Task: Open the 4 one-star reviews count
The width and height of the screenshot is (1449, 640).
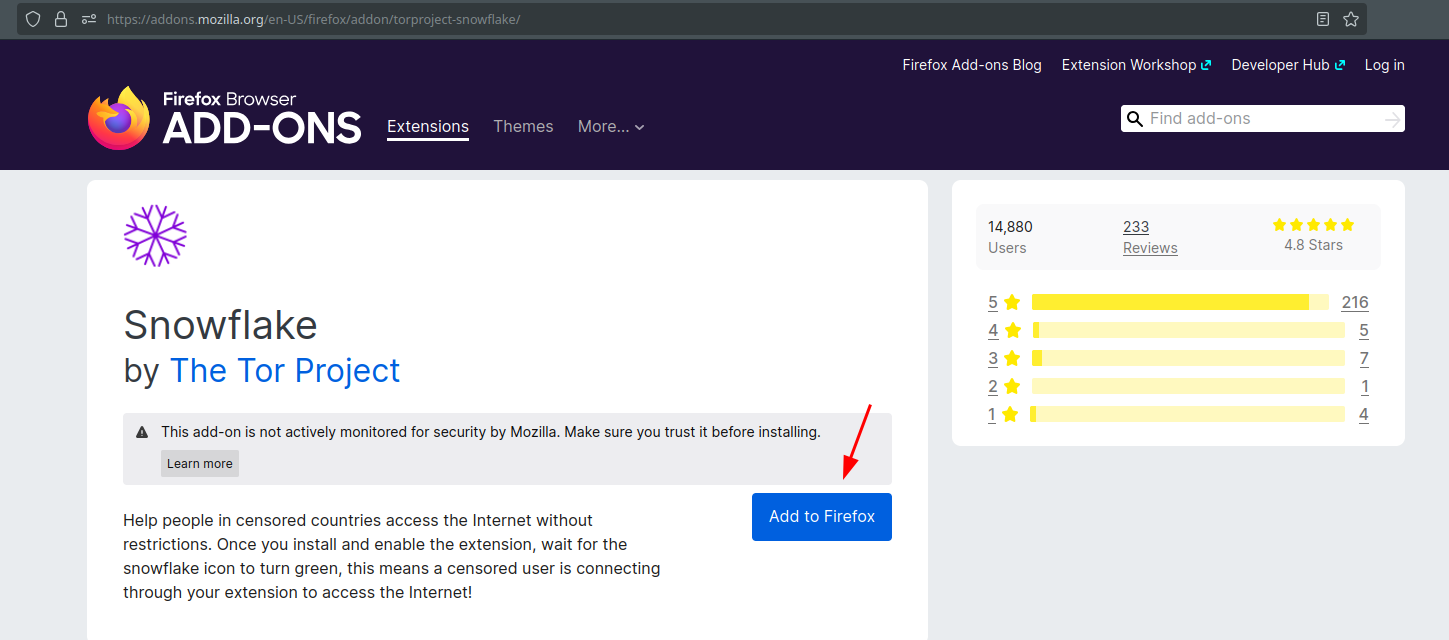Action: click(x=1364, y=414)
